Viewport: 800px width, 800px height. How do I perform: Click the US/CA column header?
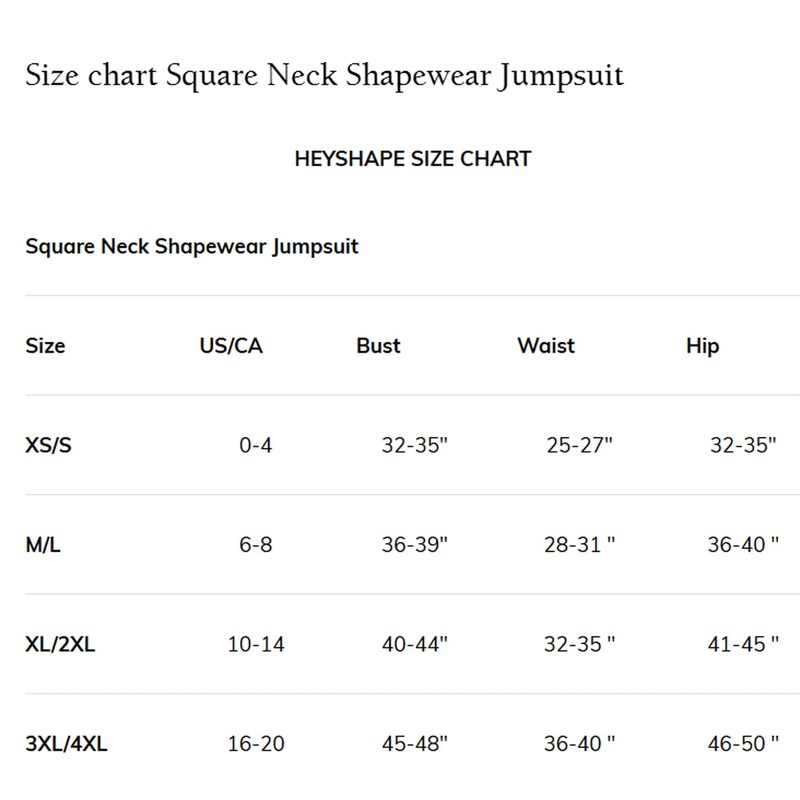coord(232,346)
